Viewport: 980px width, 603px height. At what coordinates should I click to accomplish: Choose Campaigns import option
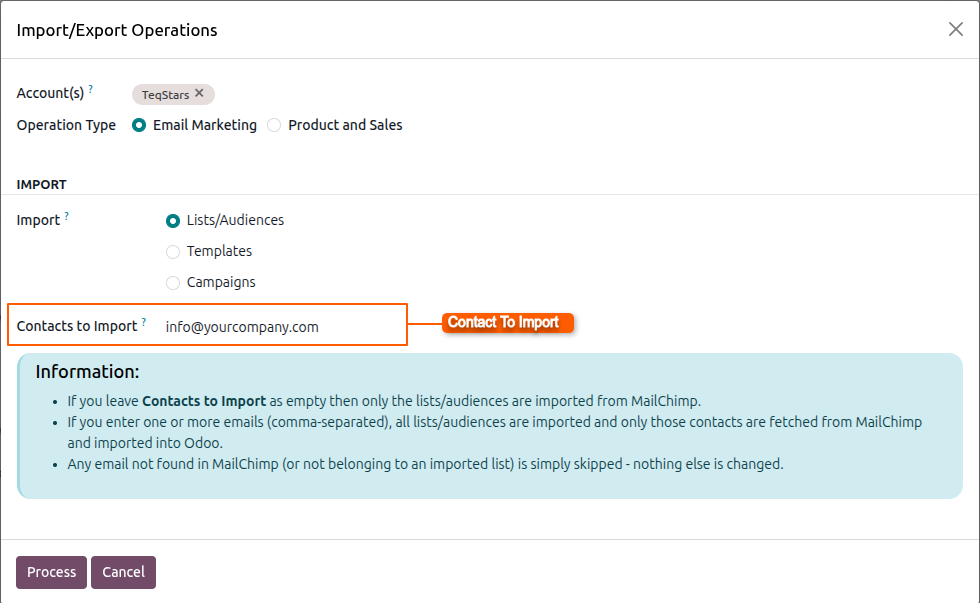point(172,282)
